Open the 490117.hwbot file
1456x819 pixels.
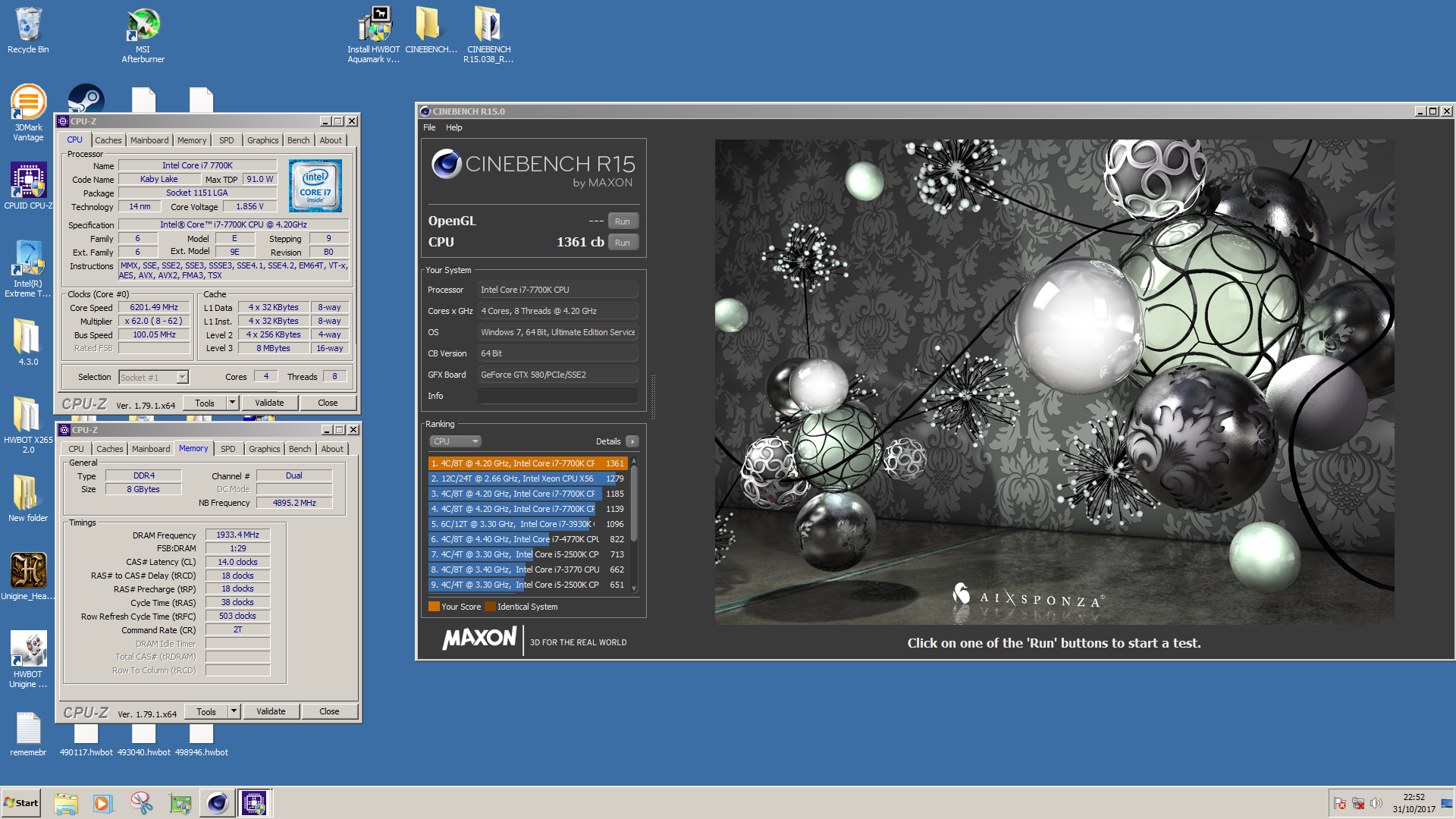click(x=86, y=741)
